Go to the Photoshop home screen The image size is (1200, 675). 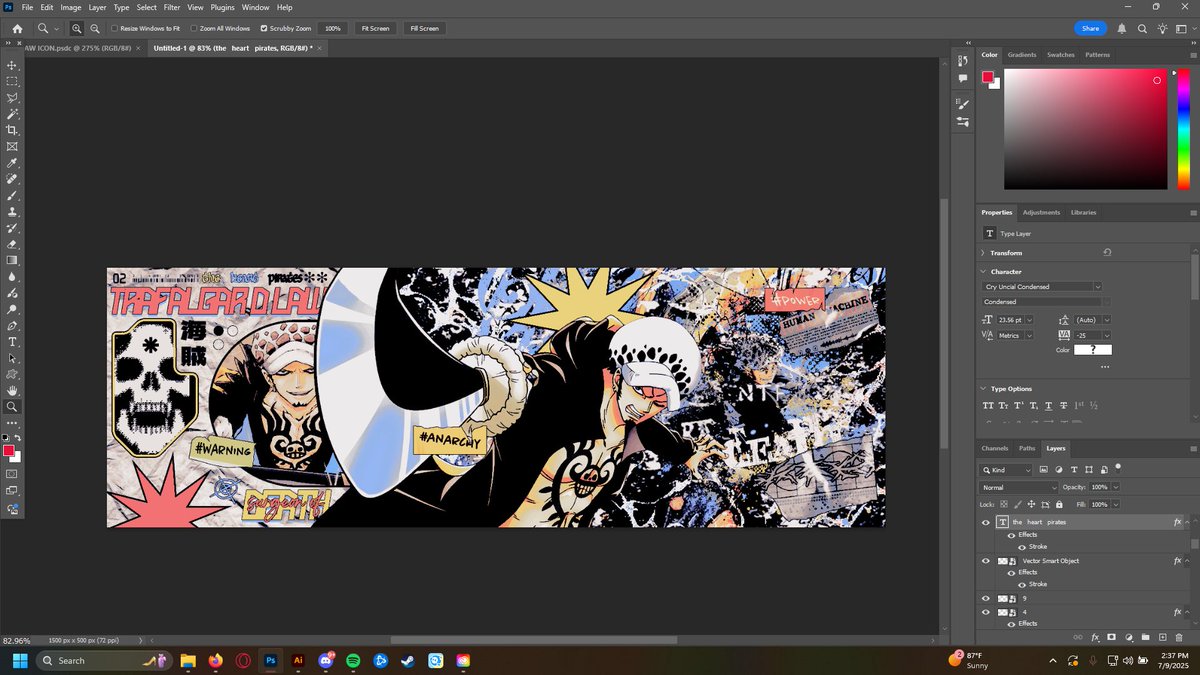[17, 29]
